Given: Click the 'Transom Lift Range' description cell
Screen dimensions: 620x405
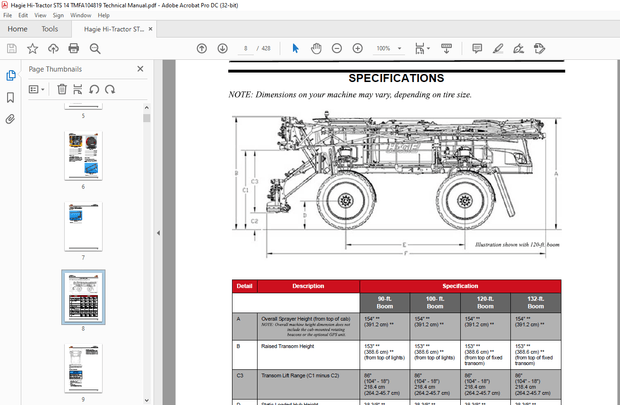Looking at the screenshot, I should (x=308, y=384).
